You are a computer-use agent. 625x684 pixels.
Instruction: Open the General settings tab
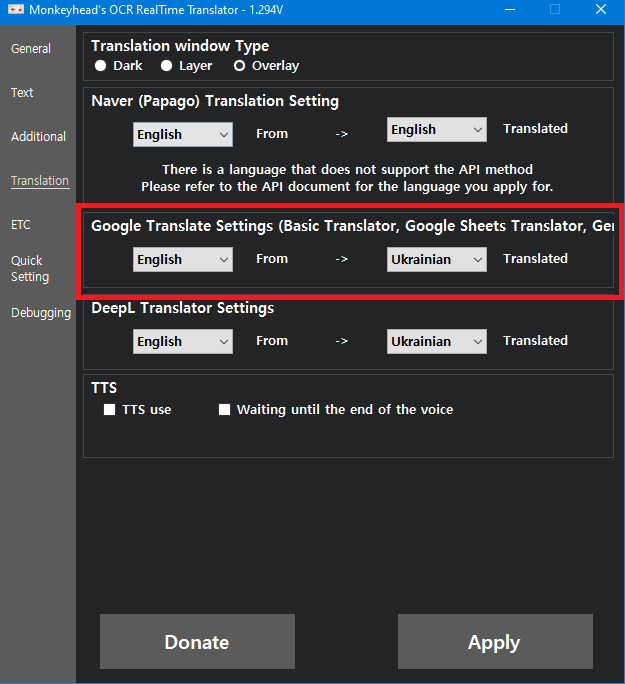pos(31,48)
